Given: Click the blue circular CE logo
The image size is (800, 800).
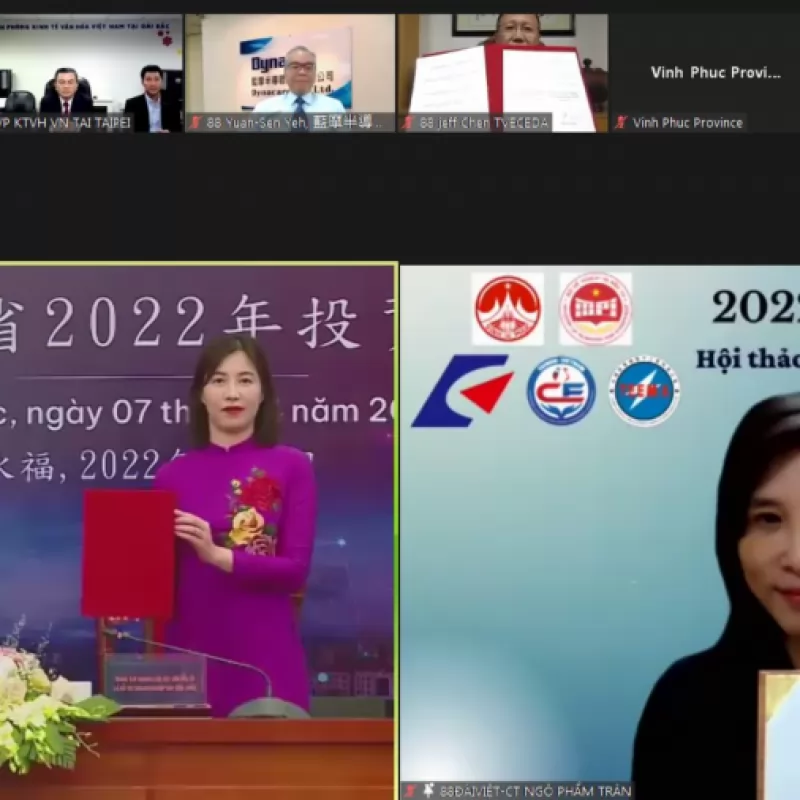Looking at the screenshot, I should pyautogui.click(x=561, y=391).
